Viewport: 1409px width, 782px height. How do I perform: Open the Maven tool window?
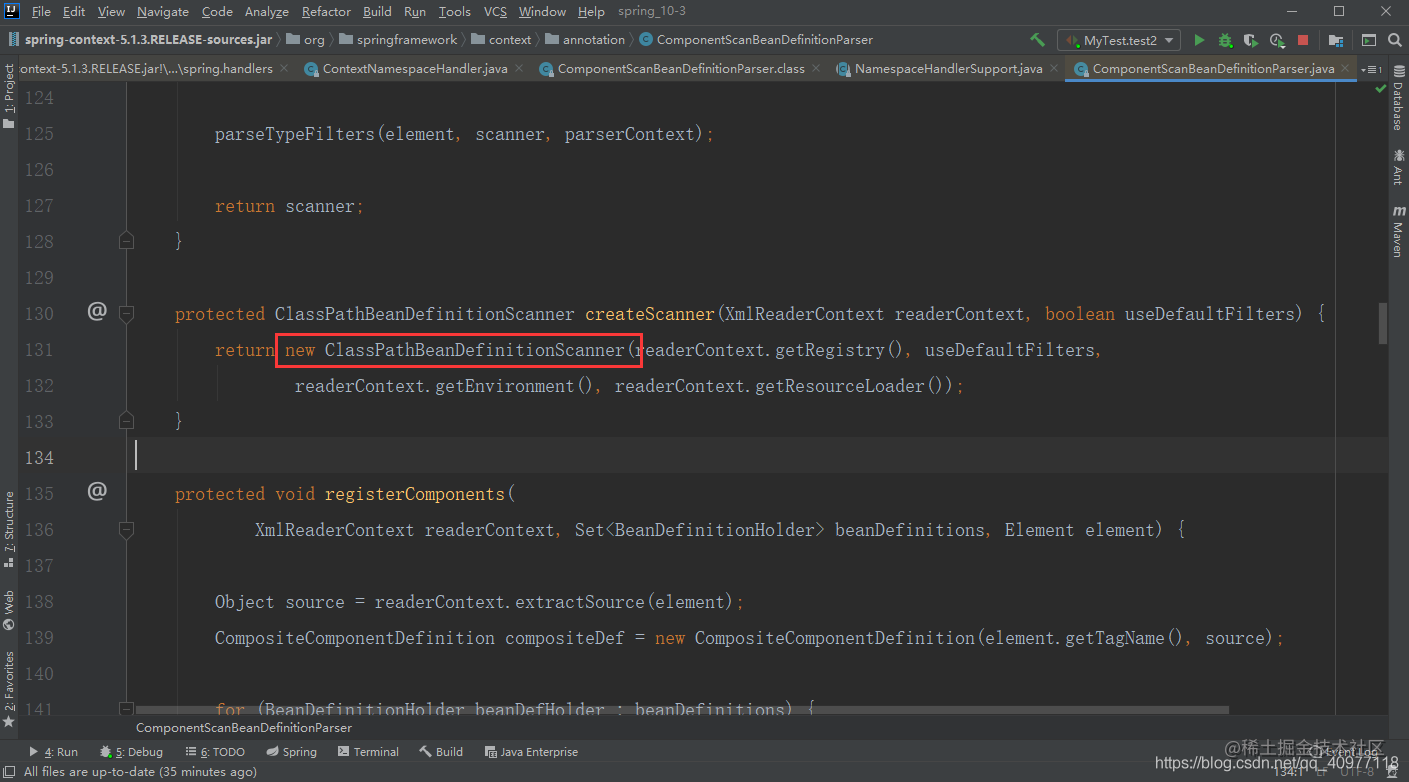[1398, 232]
